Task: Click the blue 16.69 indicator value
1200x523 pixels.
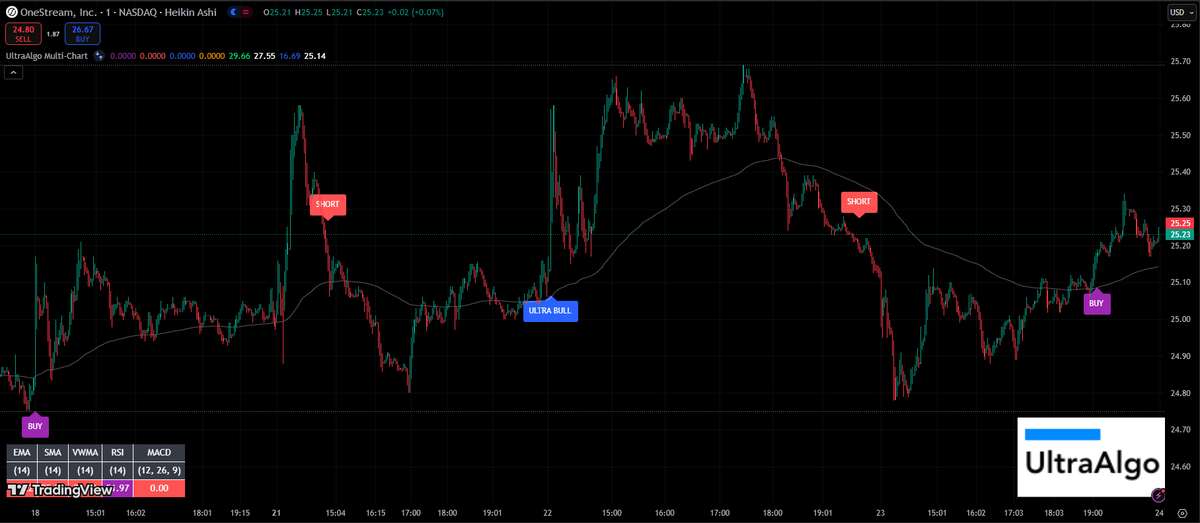Action: 290,56
